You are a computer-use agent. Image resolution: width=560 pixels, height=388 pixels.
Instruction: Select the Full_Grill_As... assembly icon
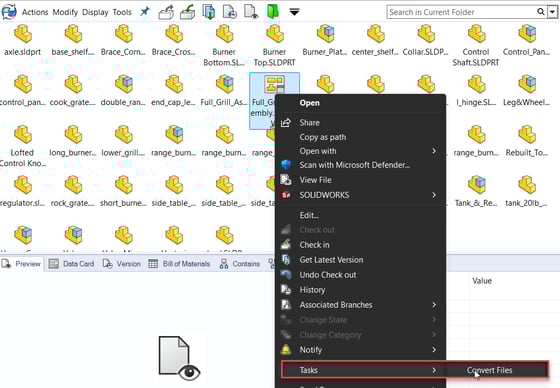point(224,91)
